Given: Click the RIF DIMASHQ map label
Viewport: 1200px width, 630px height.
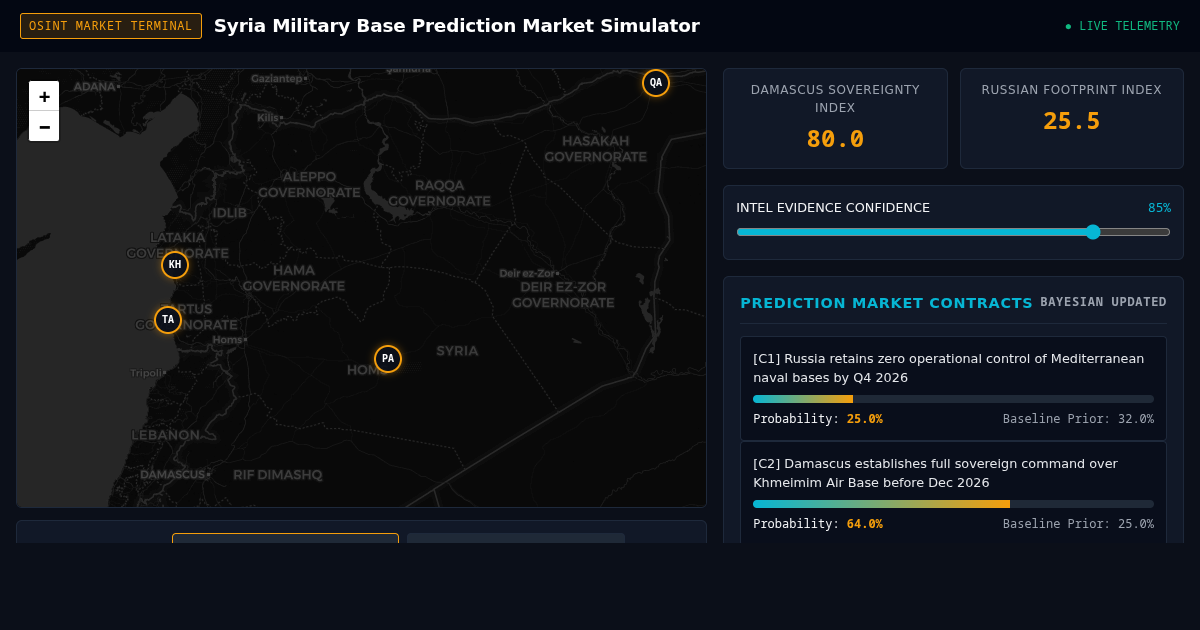Looking at the screenshot, I should 278,475.
